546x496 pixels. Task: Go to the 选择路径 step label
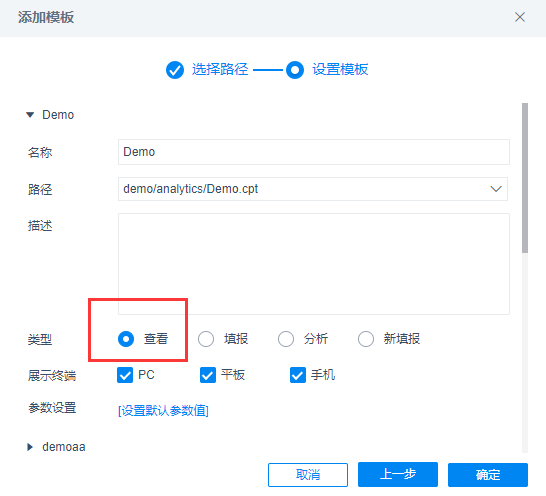pos(220,69)
